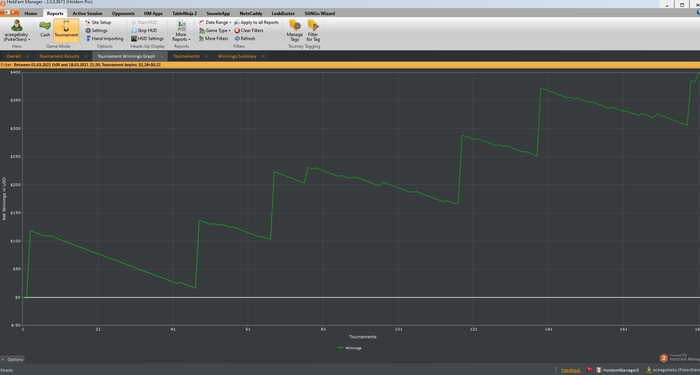Open the More Reports dropdown

[x=181, y=30]
